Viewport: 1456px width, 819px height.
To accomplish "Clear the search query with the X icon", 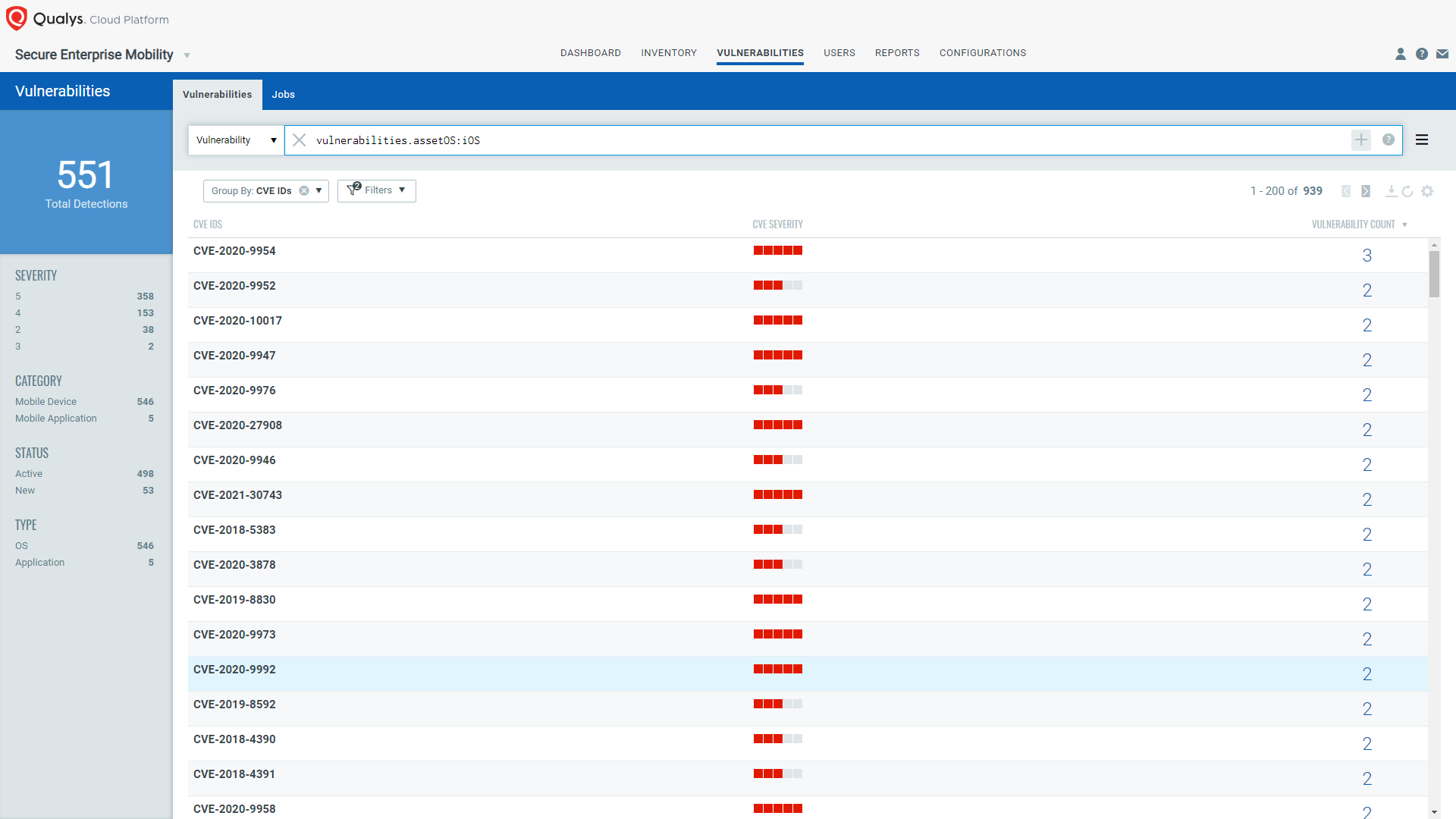I will pos(300,140).
